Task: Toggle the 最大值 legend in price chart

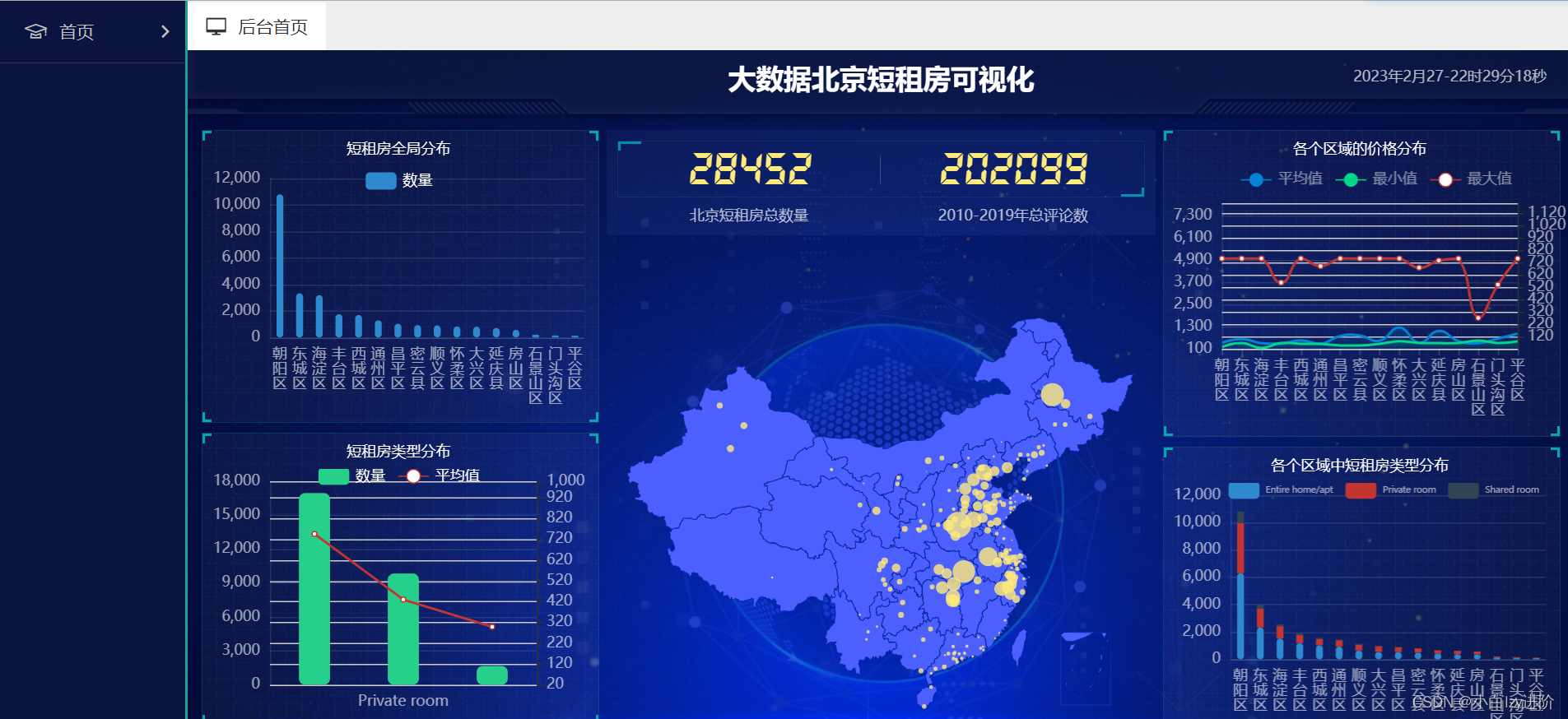Action: tap(1471, 179)
